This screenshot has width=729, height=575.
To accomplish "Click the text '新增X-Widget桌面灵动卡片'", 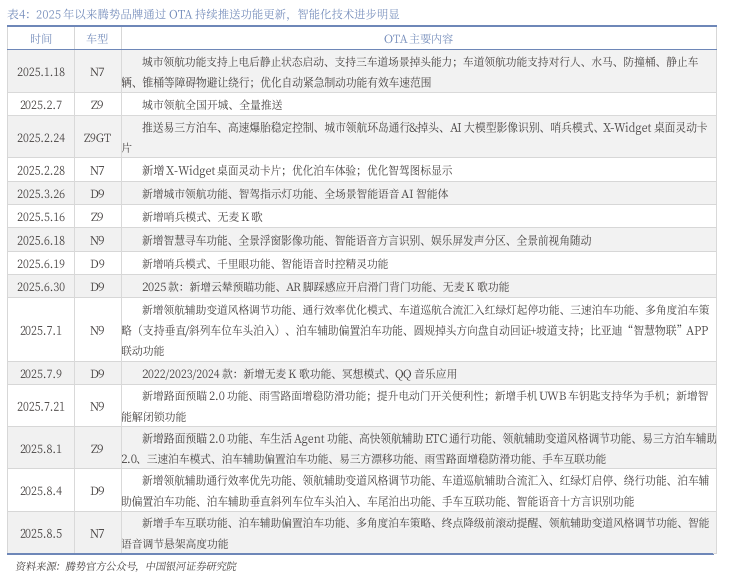I will 212,171.
